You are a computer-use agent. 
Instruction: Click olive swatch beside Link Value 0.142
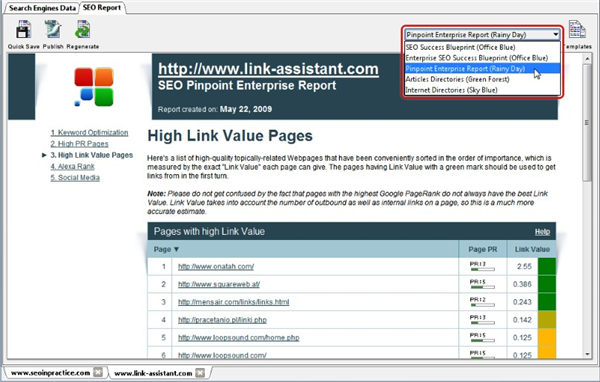point(547,320)
